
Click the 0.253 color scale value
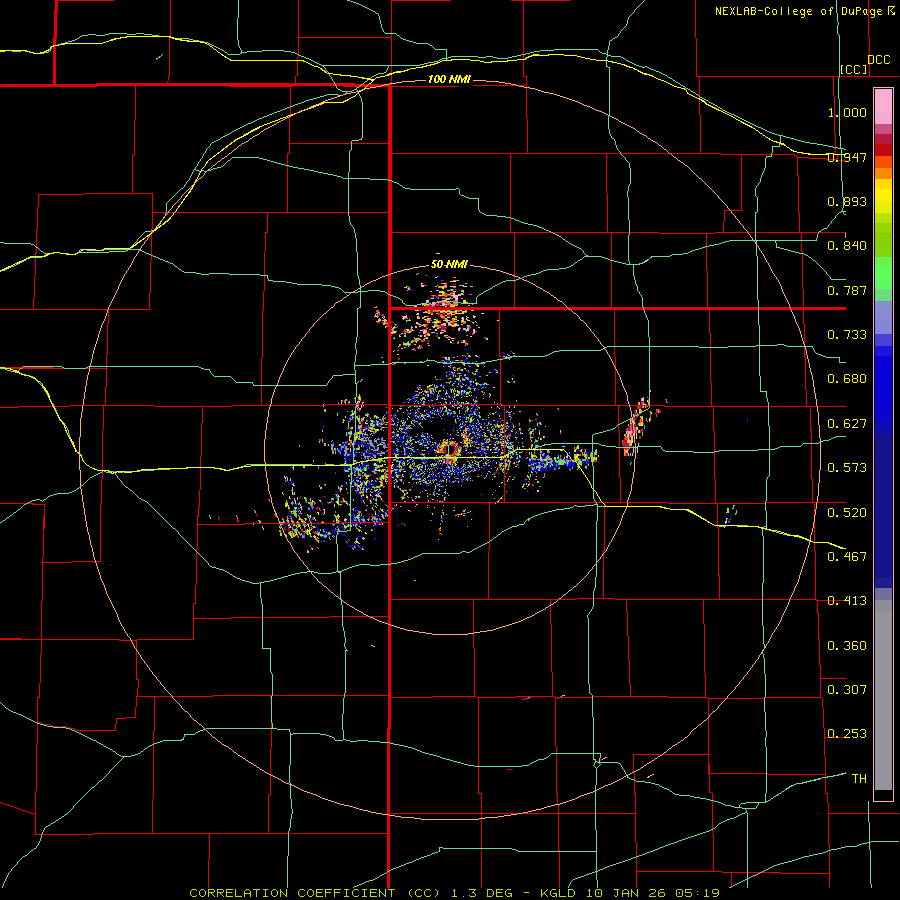tap(847, 734)
